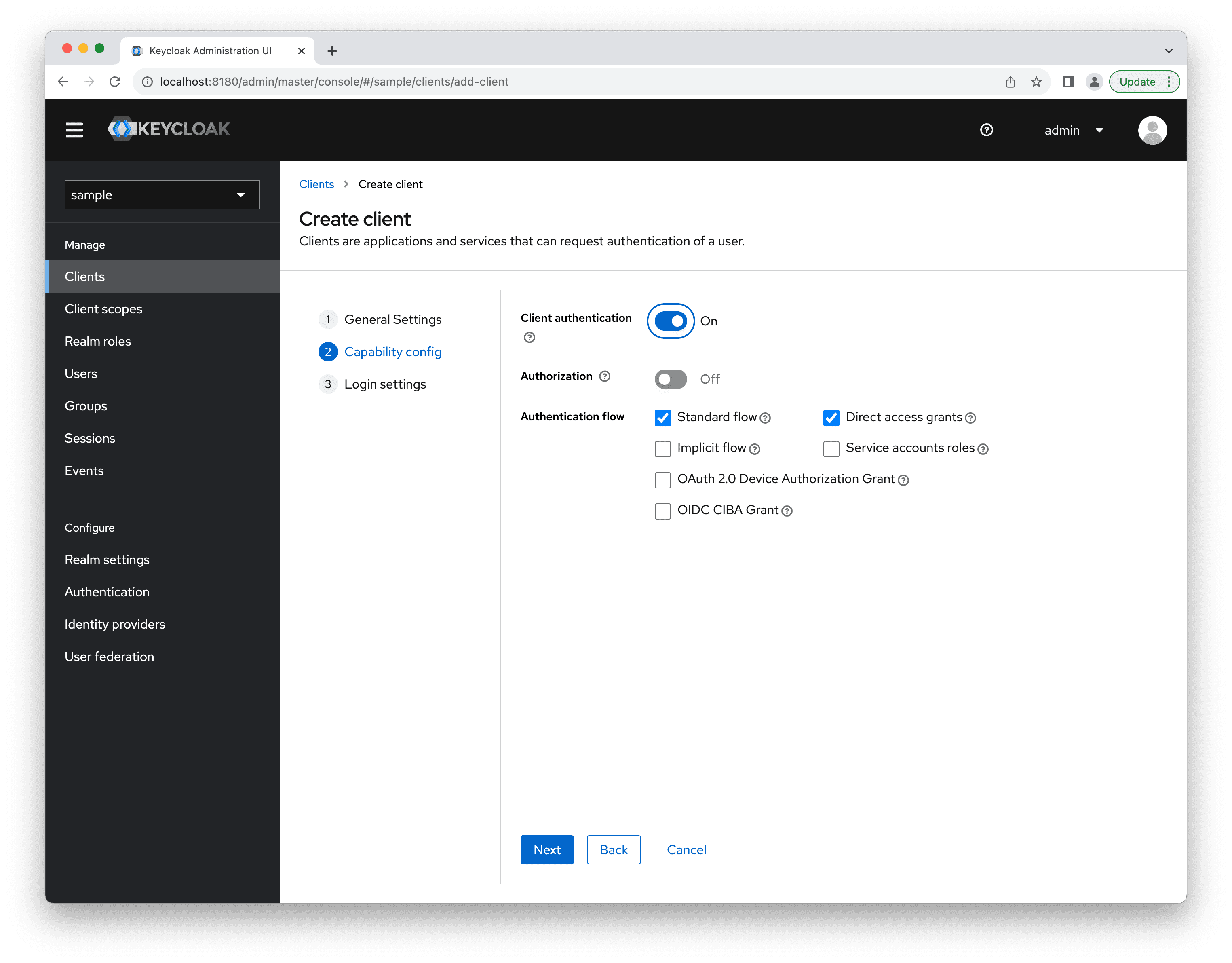This screenshot has width=1232, height=963.
Task: Click the General Settings step label
Action: point(392,319)
